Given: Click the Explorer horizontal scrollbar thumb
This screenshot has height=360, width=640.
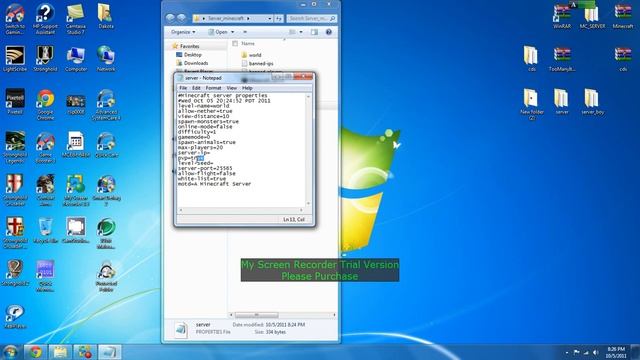Looking at the screenshot, I should click(x=257, y=315).
